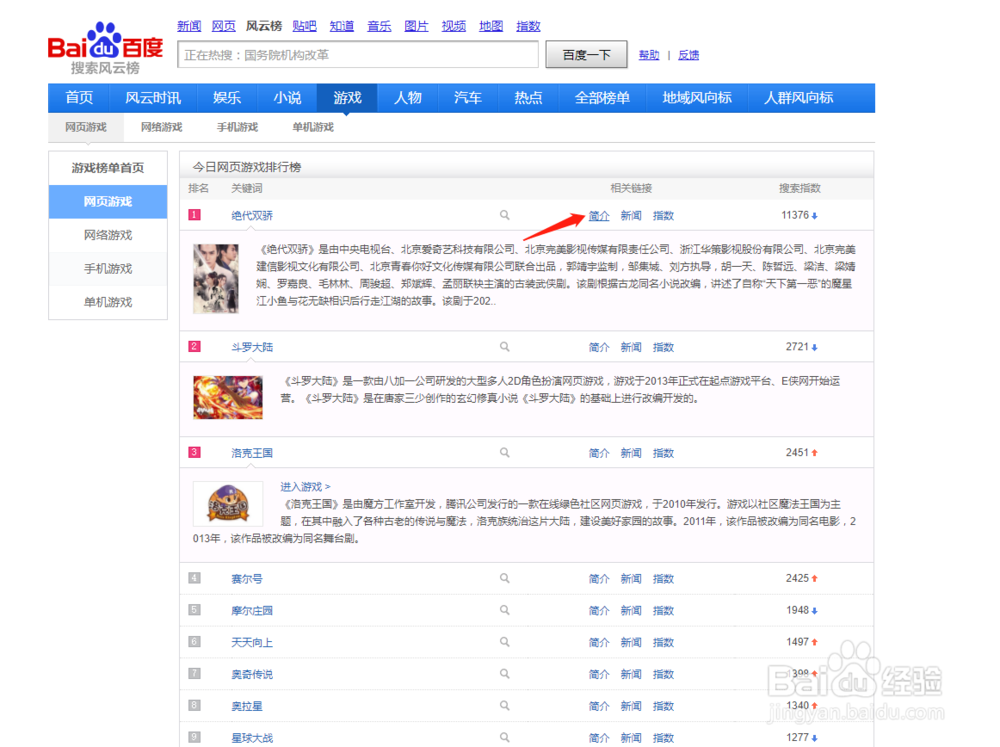Open 简介 link for 奥拉星

pyautogui.click(x=599, y=706)
